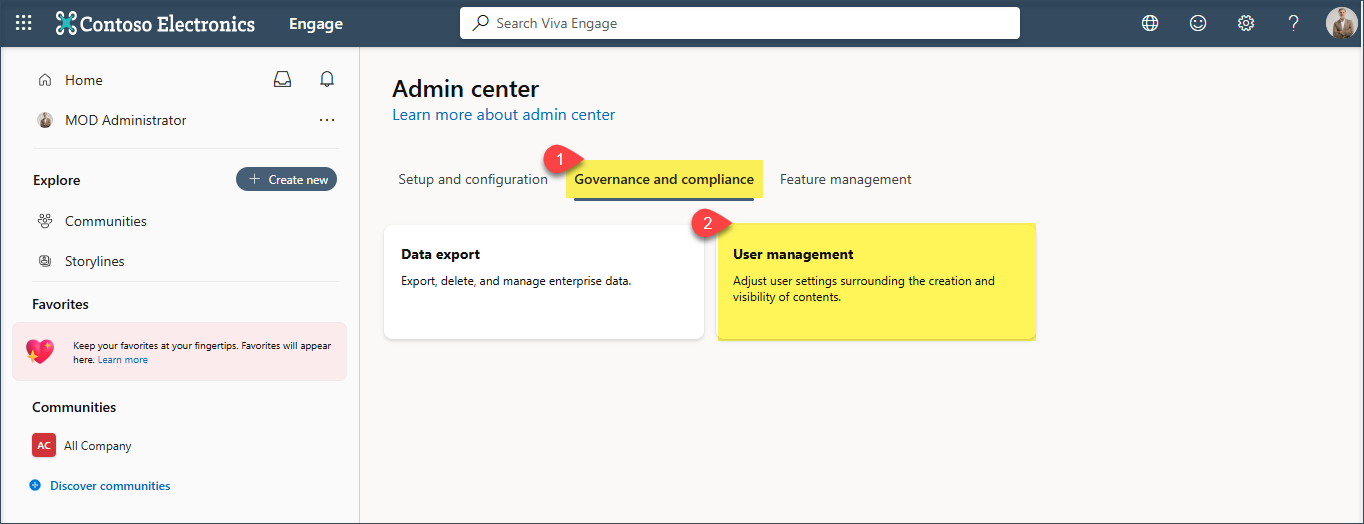Open the settings gear icon
Image resolution: width=1364 pixels, height=524 pixels.
(x=1246, y=23)
